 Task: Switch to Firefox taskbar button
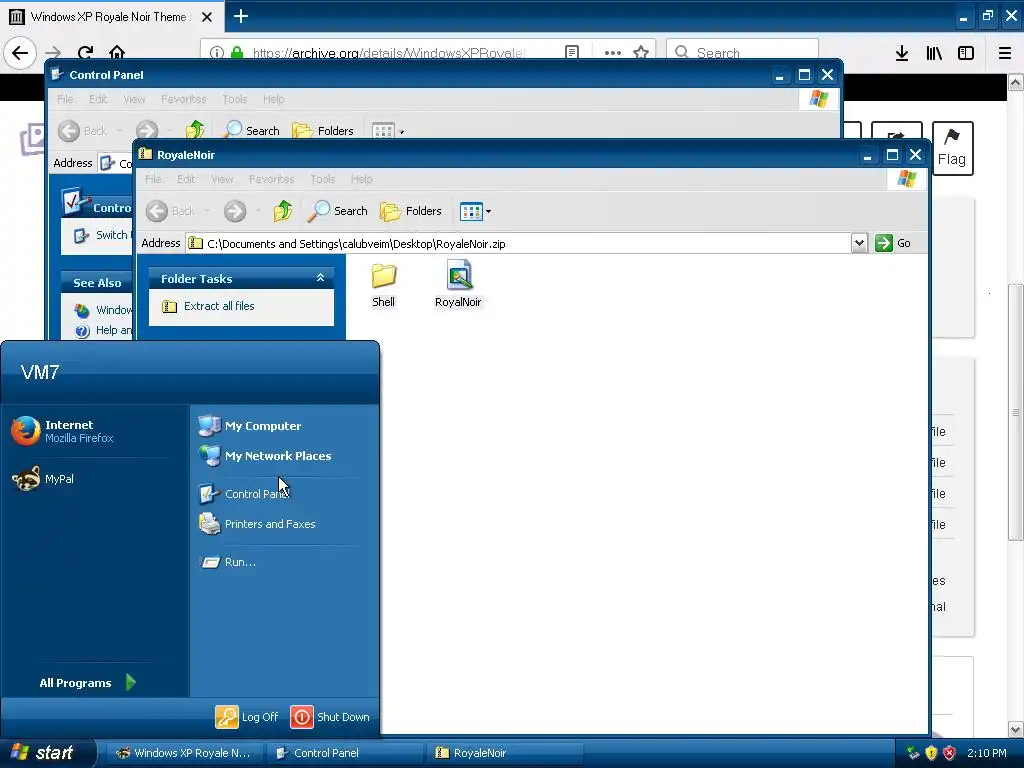click(185, 753)
